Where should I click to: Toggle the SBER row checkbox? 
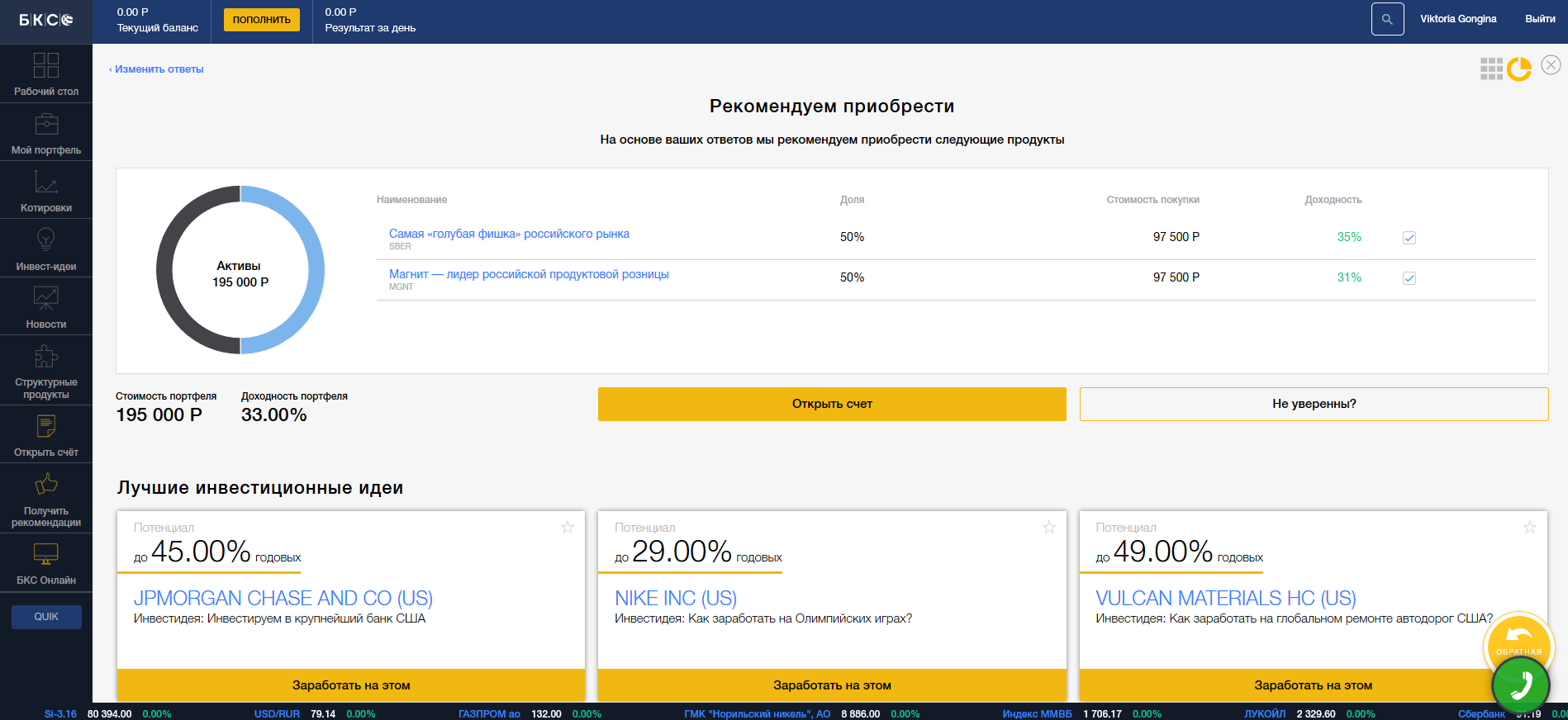tap(1409, 238)
